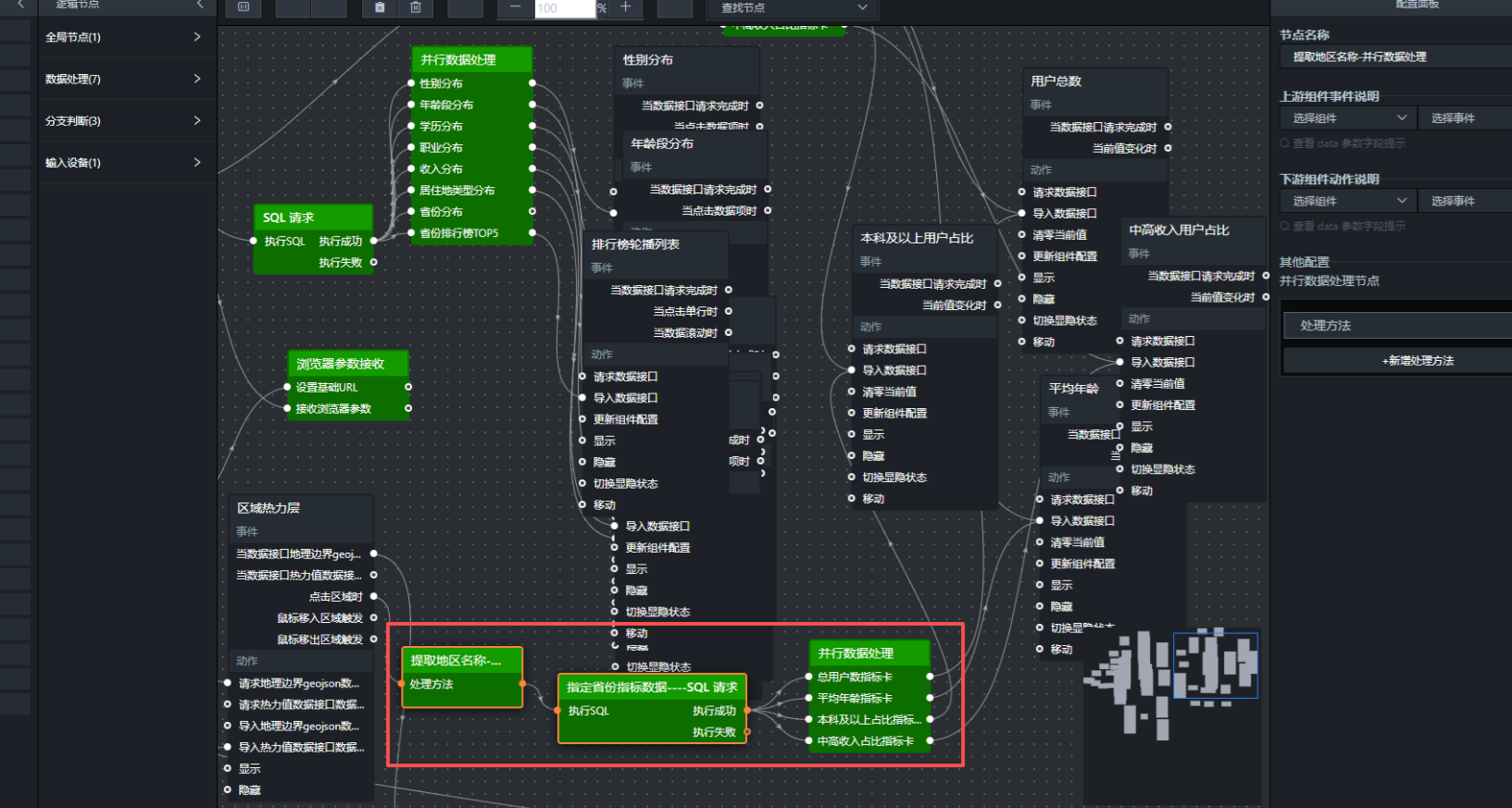Open 选择组件 dropdown under 下游组件动作说明
This screenshot has width=1512, height=808.
[x=1348, y=201]
